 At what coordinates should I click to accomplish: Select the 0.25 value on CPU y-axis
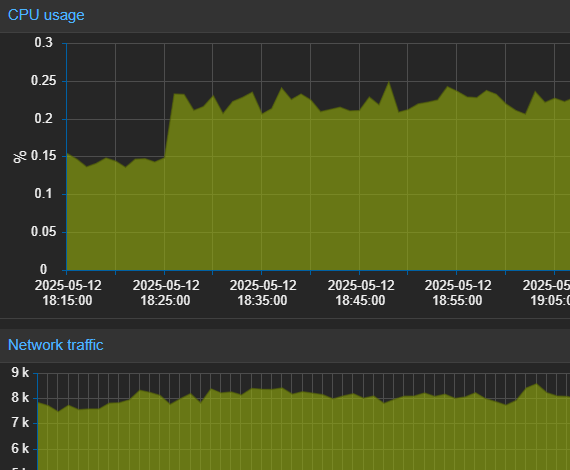[44, 81]
